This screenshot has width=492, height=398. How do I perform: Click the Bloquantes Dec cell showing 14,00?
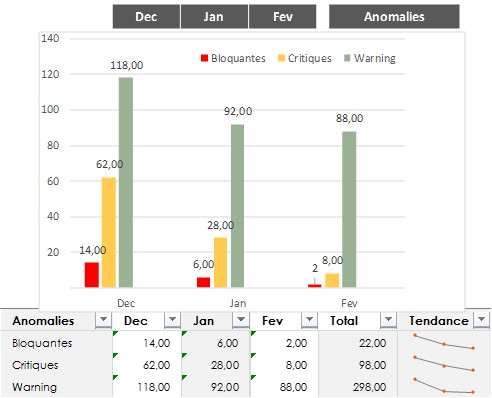(147, 342)
